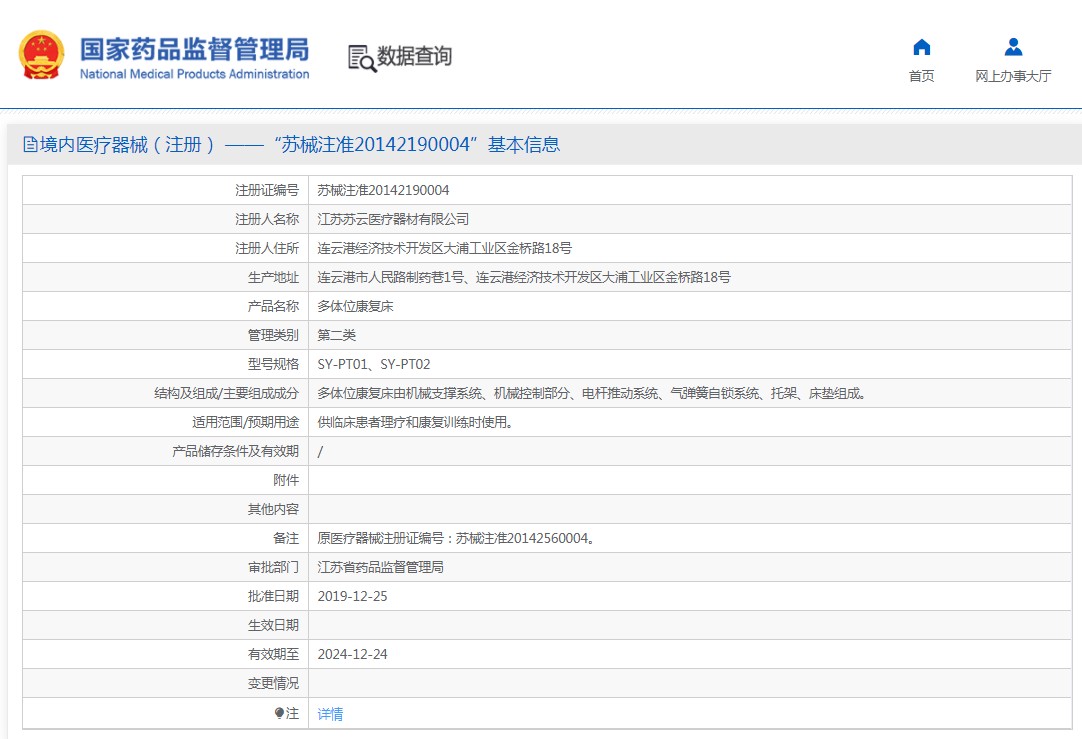Image resolution: width=1082 pixels, height=739 pixels.
Task: Click the 管理类别 row label
Action: tap(273, 335)
